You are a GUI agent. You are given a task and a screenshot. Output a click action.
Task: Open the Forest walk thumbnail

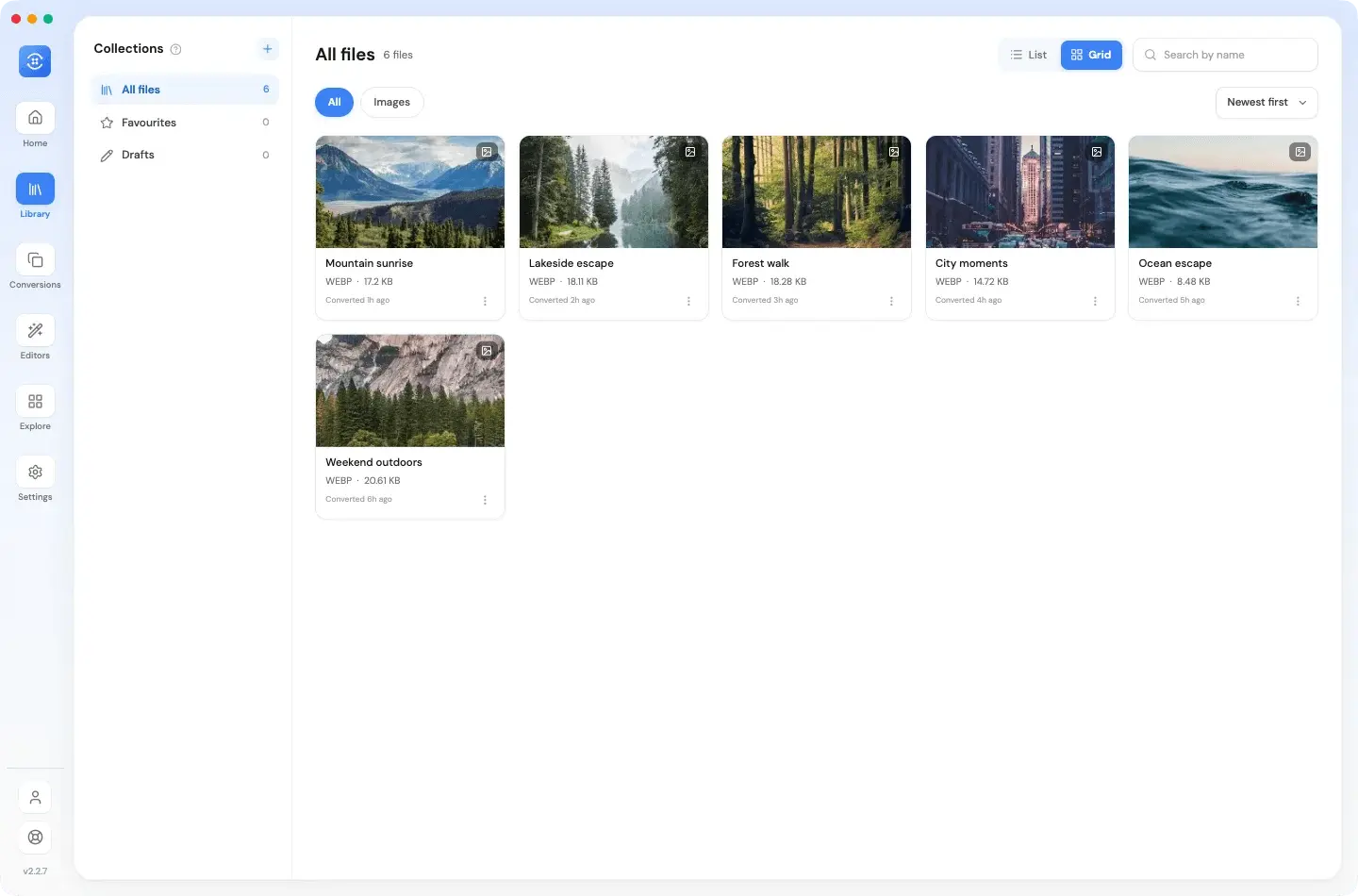817,191
